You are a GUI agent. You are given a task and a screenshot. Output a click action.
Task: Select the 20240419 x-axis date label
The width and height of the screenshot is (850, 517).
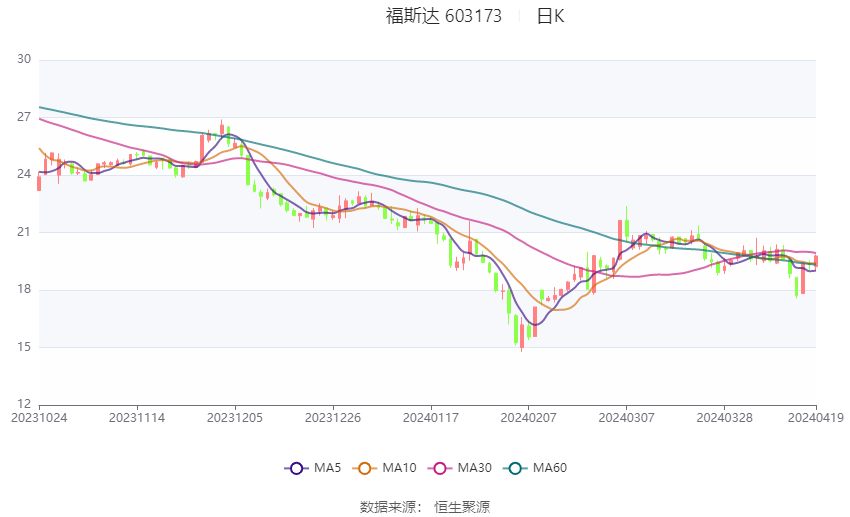pos(816,418)
